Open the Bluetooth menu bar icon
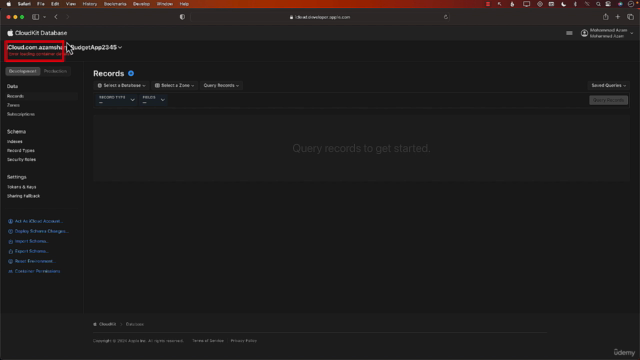640x360 pixels. (x=576, y=4)
